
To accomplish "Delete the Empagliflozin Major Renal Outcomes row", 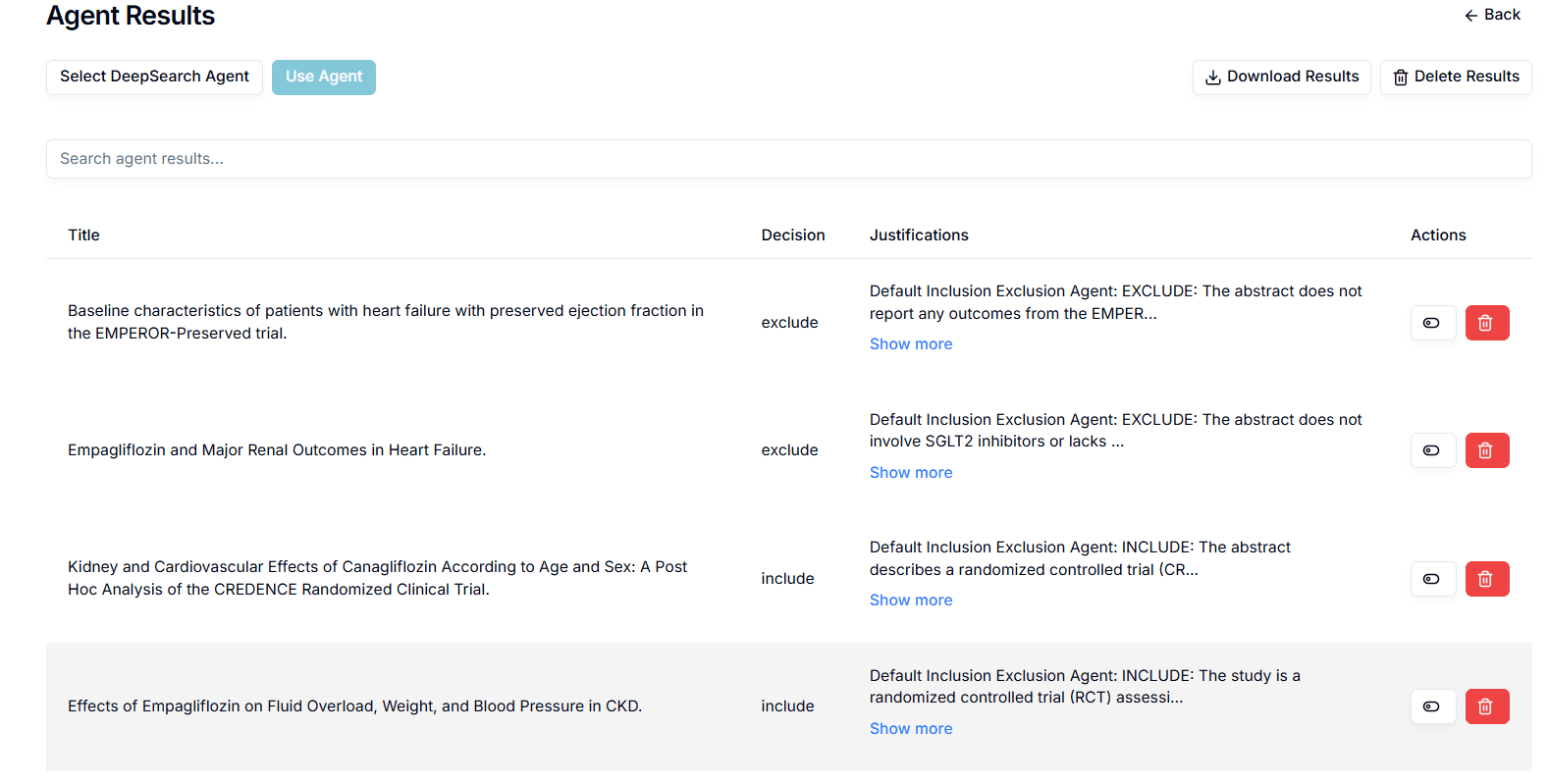I will [1486, 450].
